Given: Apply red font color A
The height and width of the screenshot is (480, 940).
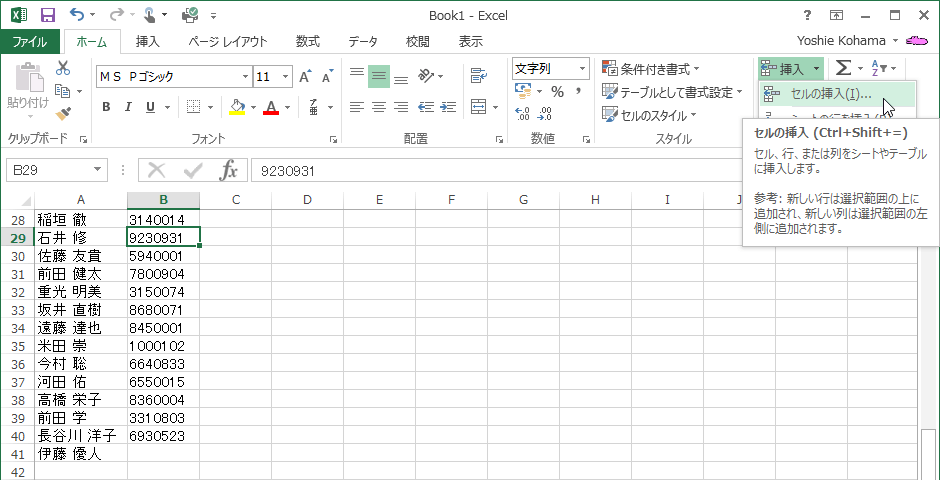Looking at the screenshot, I should [272, 107].
